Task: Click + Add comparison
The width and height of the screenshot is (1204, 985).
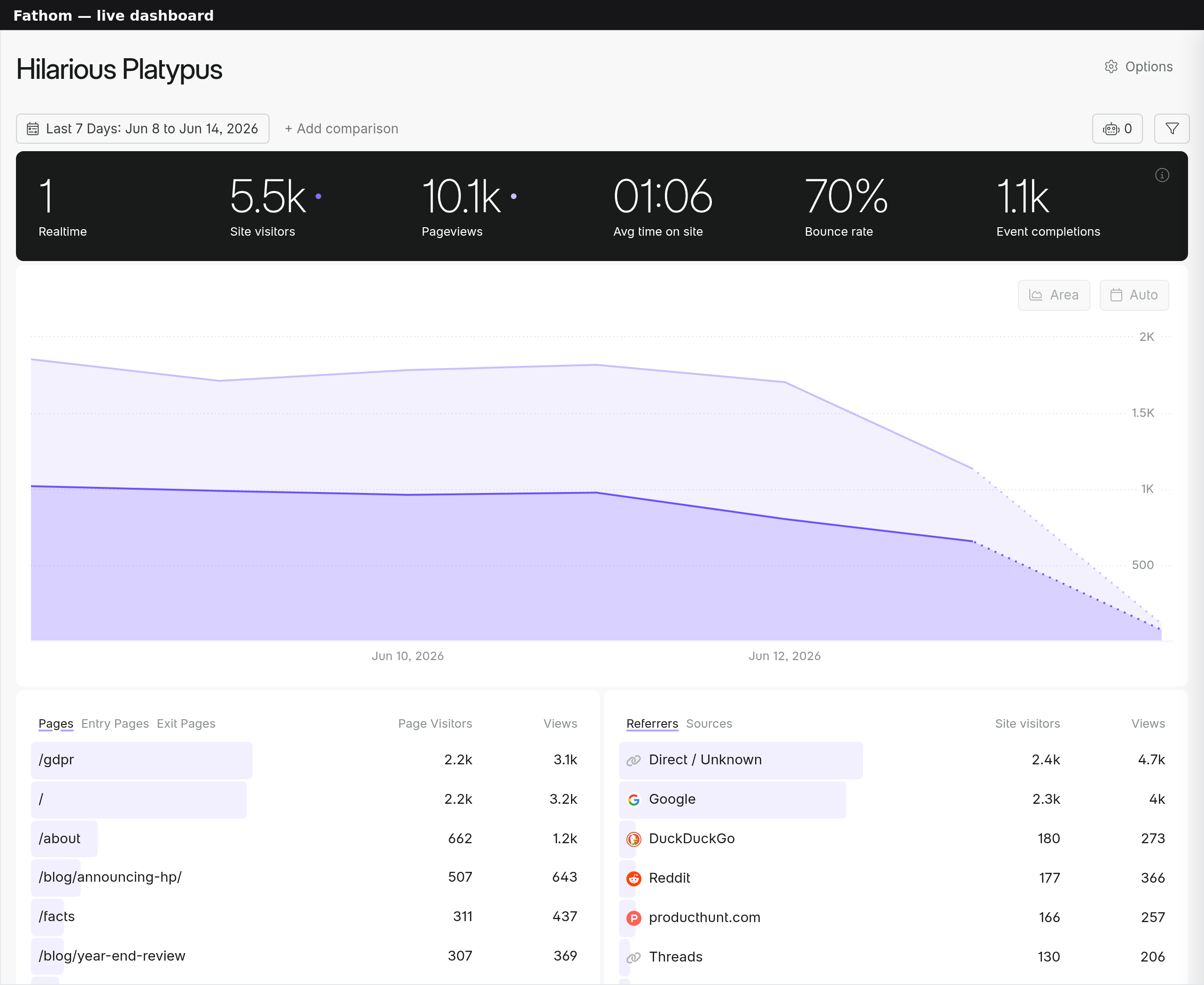Action: [x=341, y=129]
